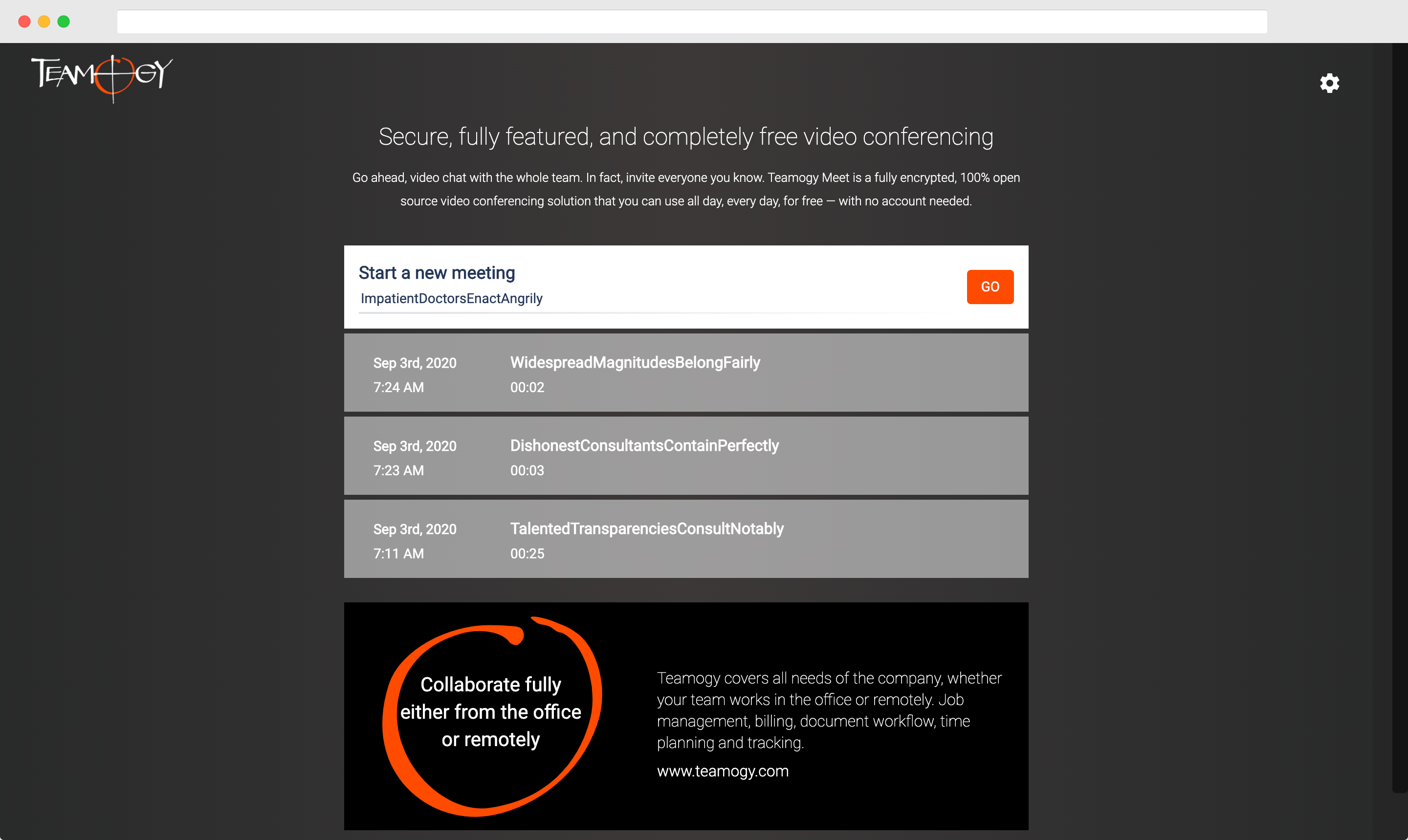Click the Secure video conferencing headline
Viewport: 1408px width, 840px height.
coord(686,136)
